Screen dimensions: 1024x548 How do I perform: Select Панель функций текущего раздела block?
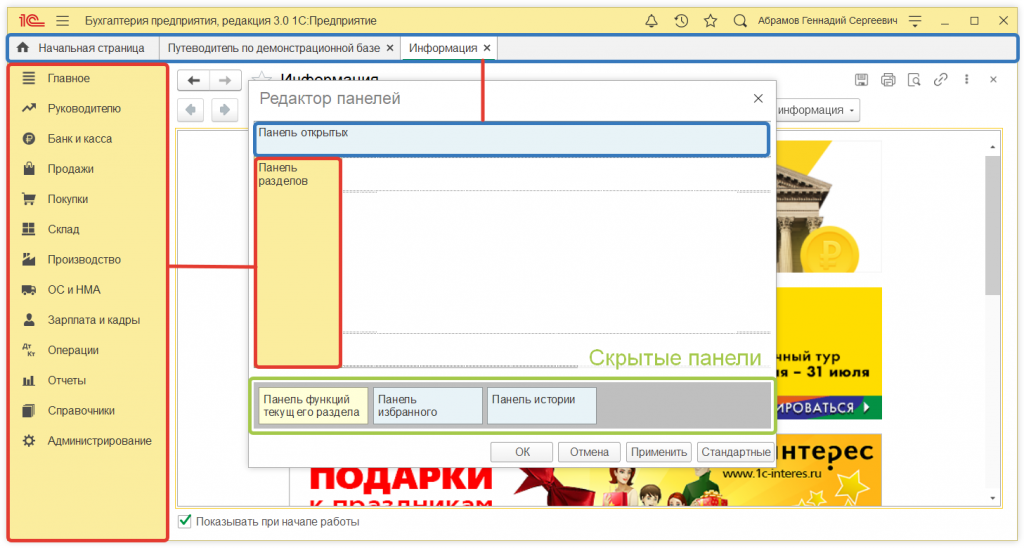(x=313, y=406)
